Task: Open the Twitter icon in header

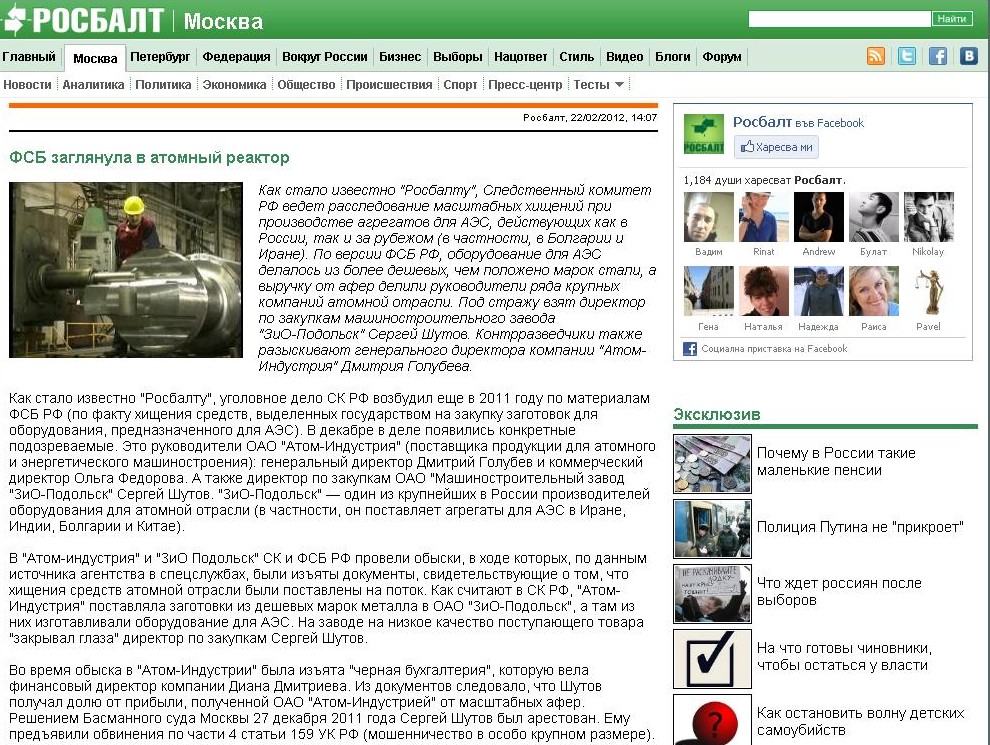Action: [907, 56]
